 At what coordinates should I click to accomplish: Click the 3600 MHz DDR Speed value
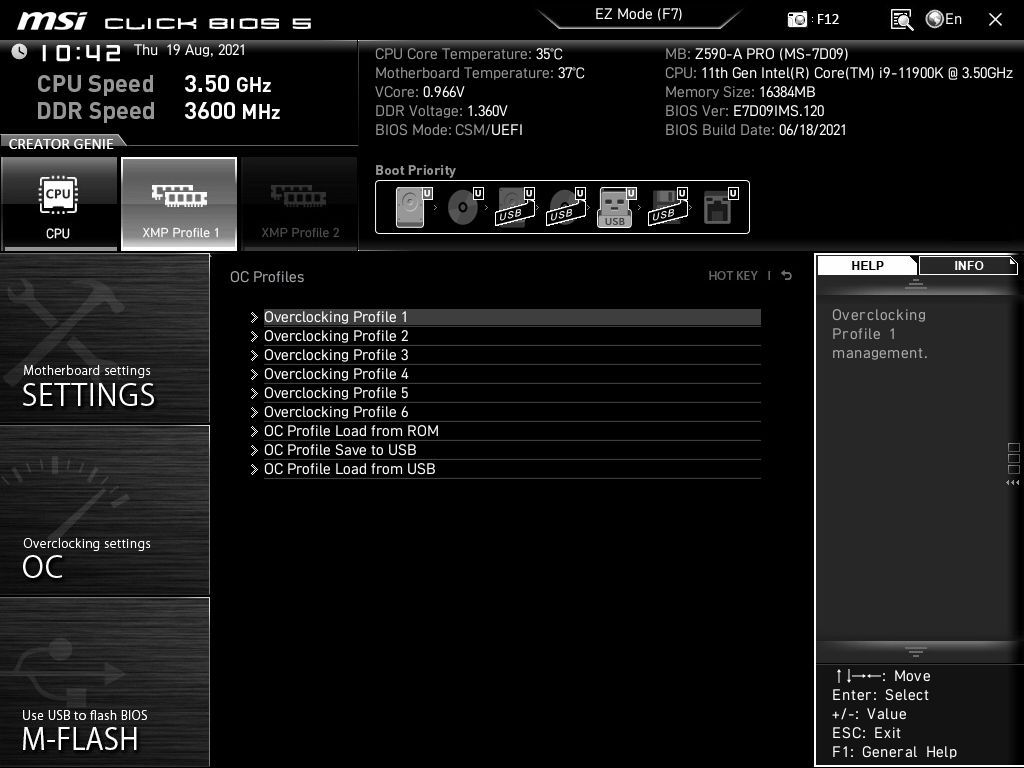tap(232, 111)
